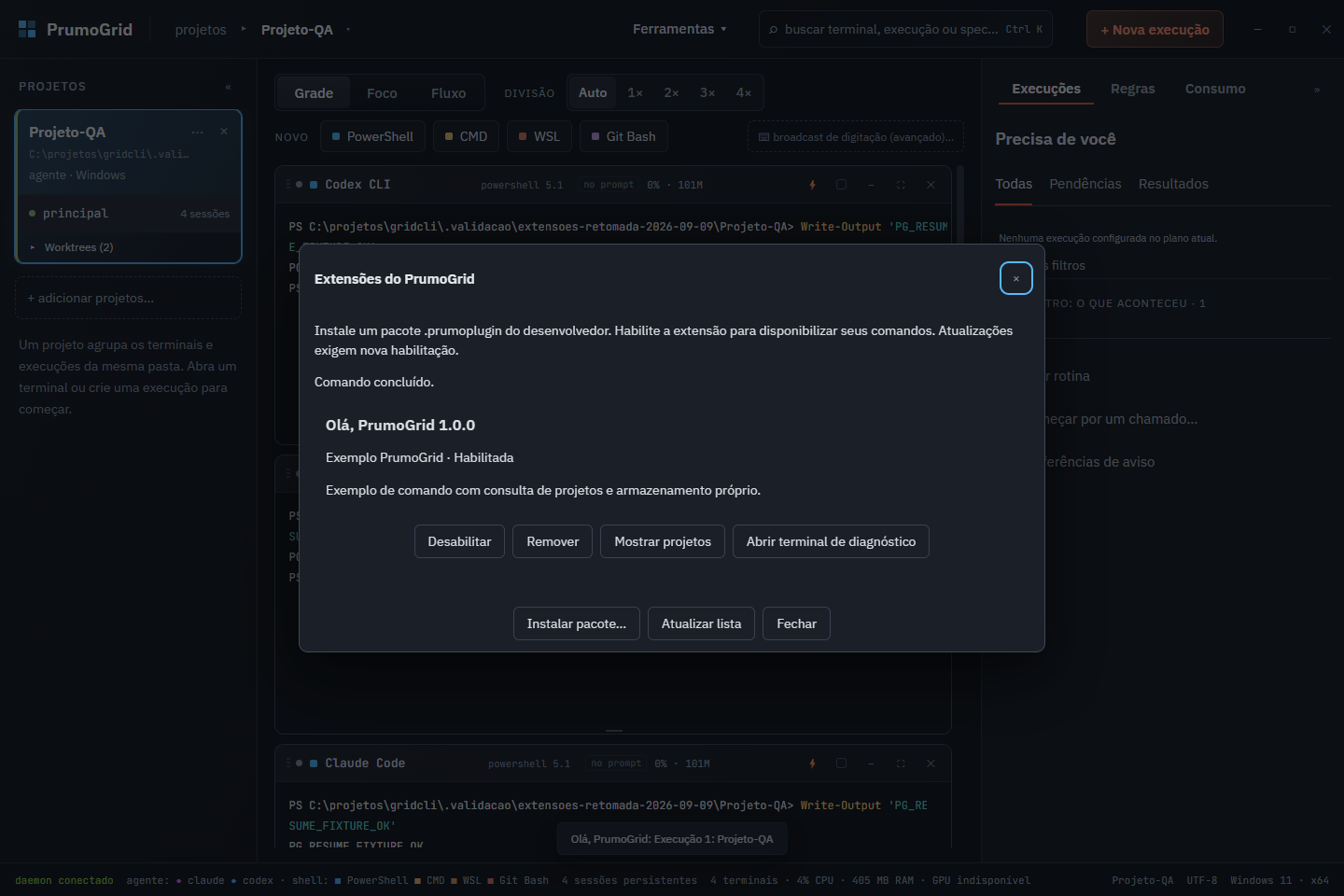Click the Fechar button in dialog
This screenshot has width=1344, height=896.
(x=796, y=623)
